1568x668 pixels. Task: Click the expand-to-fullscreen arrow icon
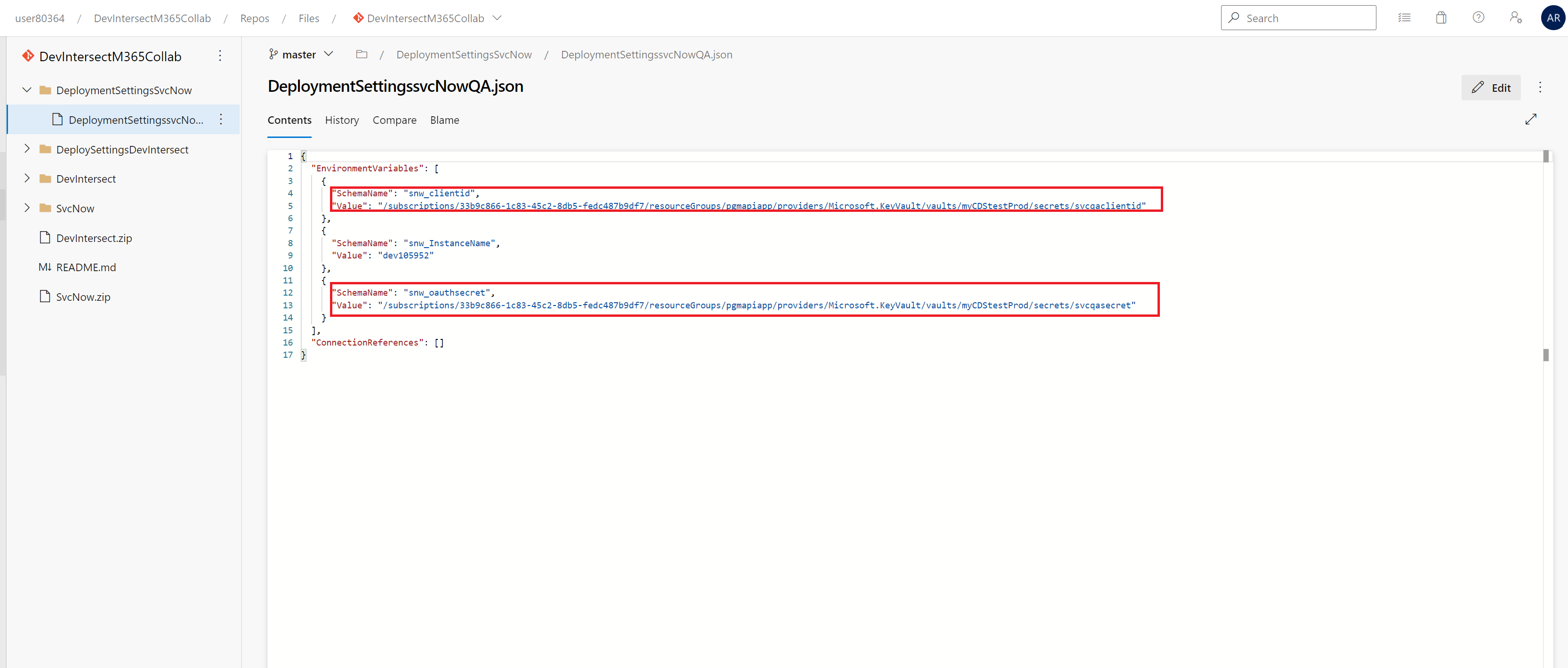point(1531,120)
